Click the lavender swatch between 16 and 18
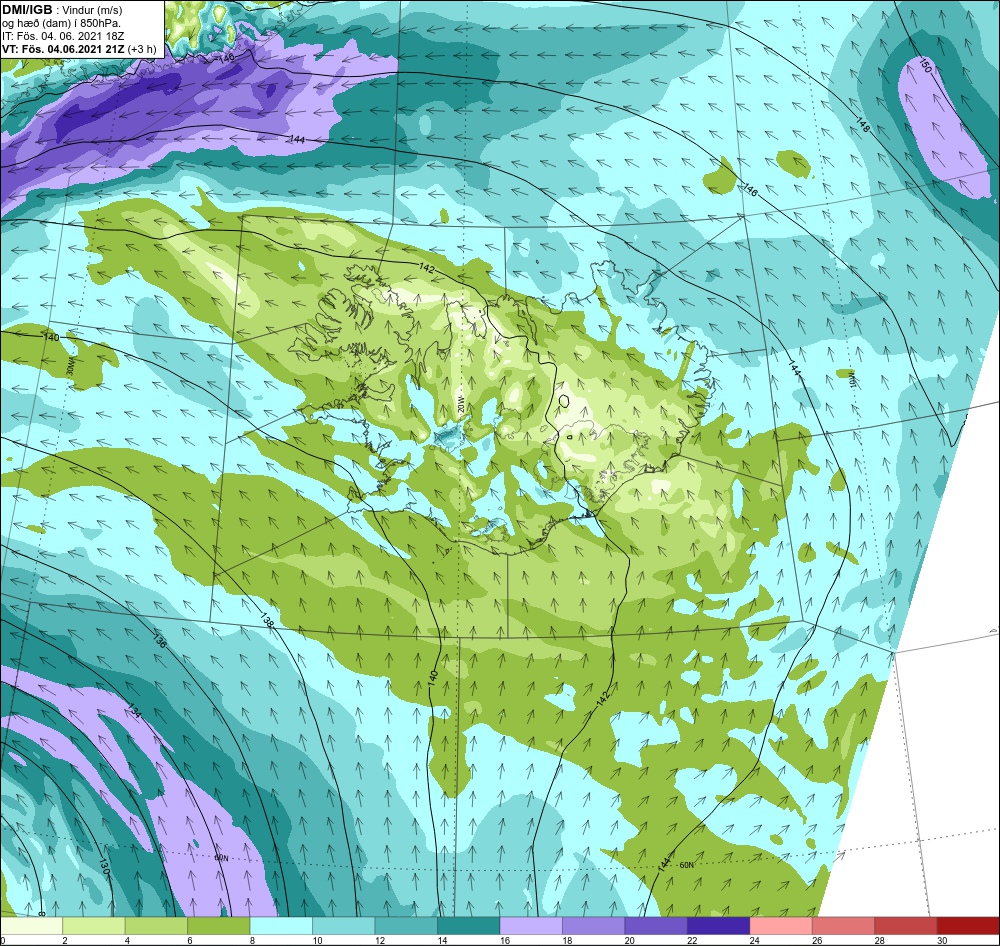1000x946 pixels. pyautogui.click(x=533, y=926)
